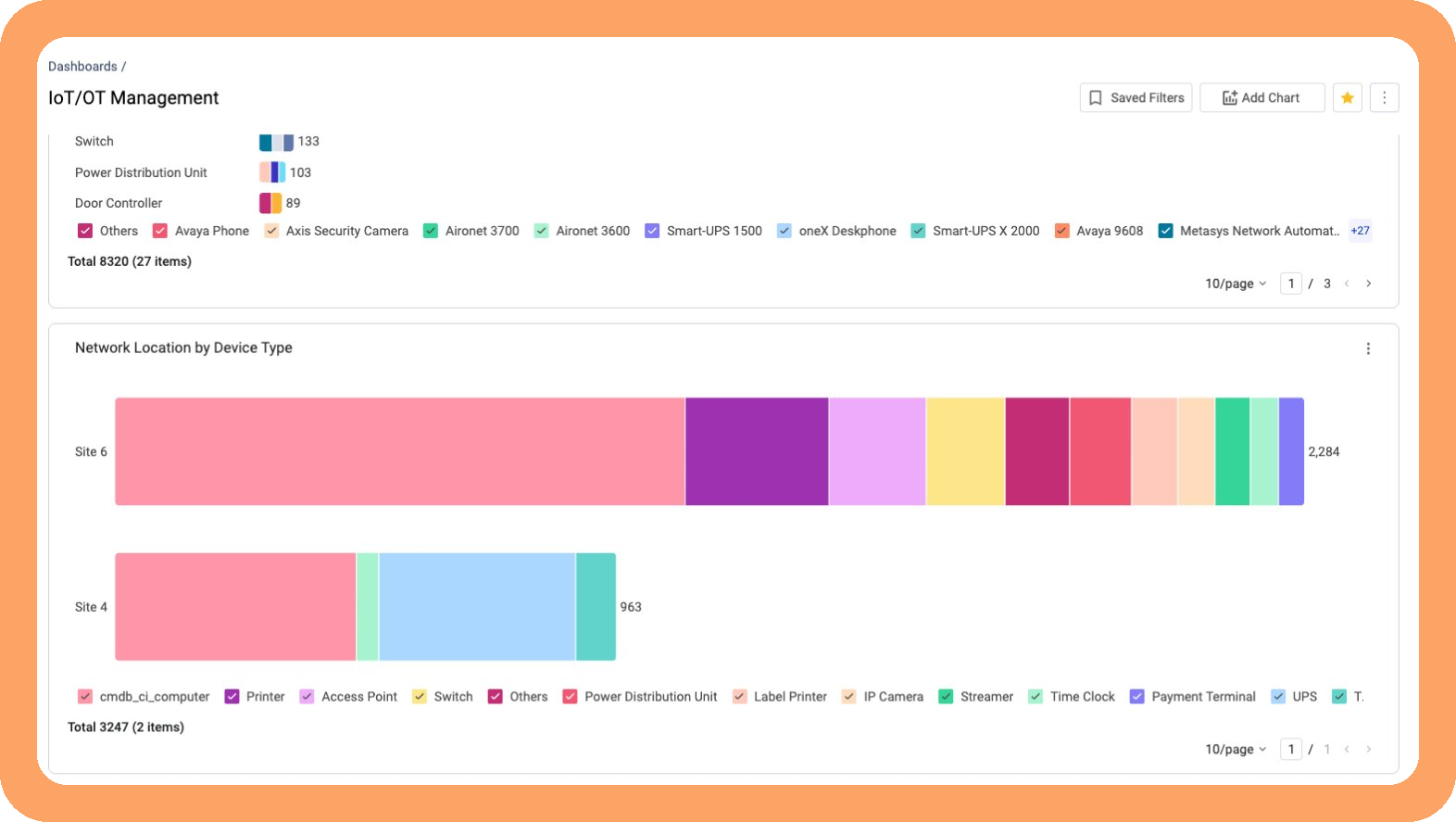This screenshot has height=822, width=1456.
Task: Go to previous page of upper chart
Action: click(1347, 284)
